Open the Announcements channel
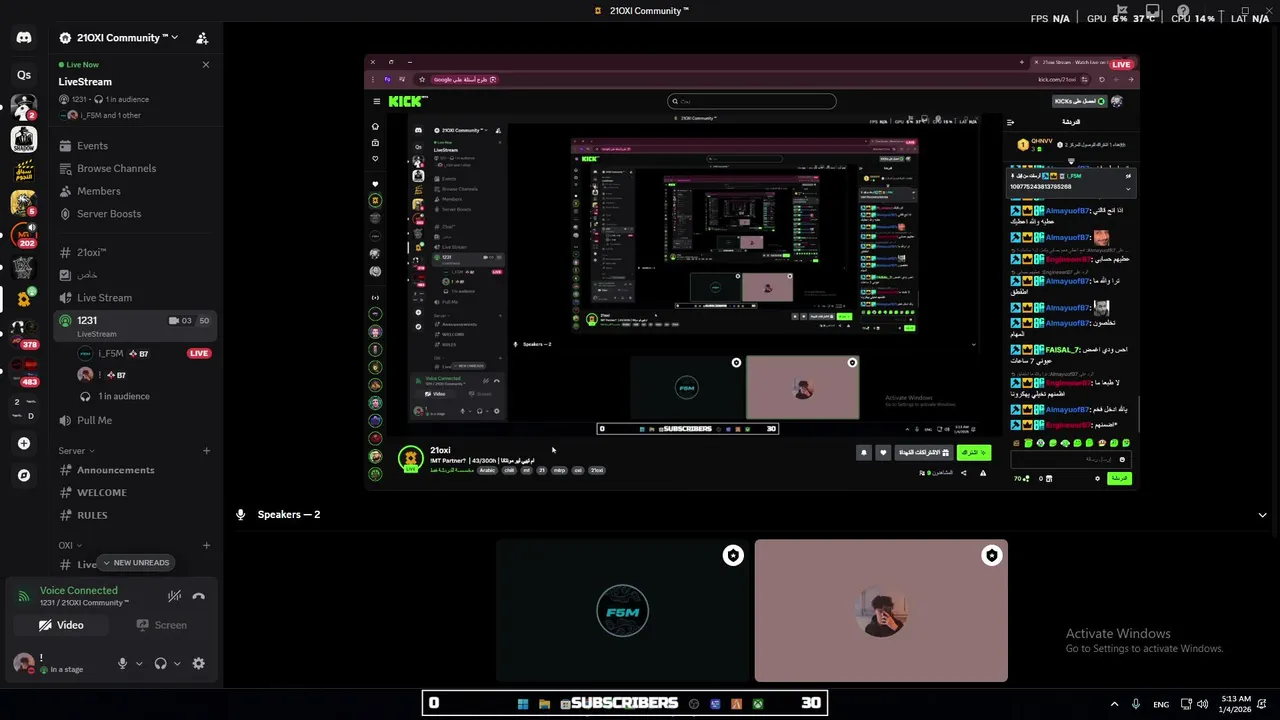The height and width of the screenshot is (720, 1280). (135, 470)
